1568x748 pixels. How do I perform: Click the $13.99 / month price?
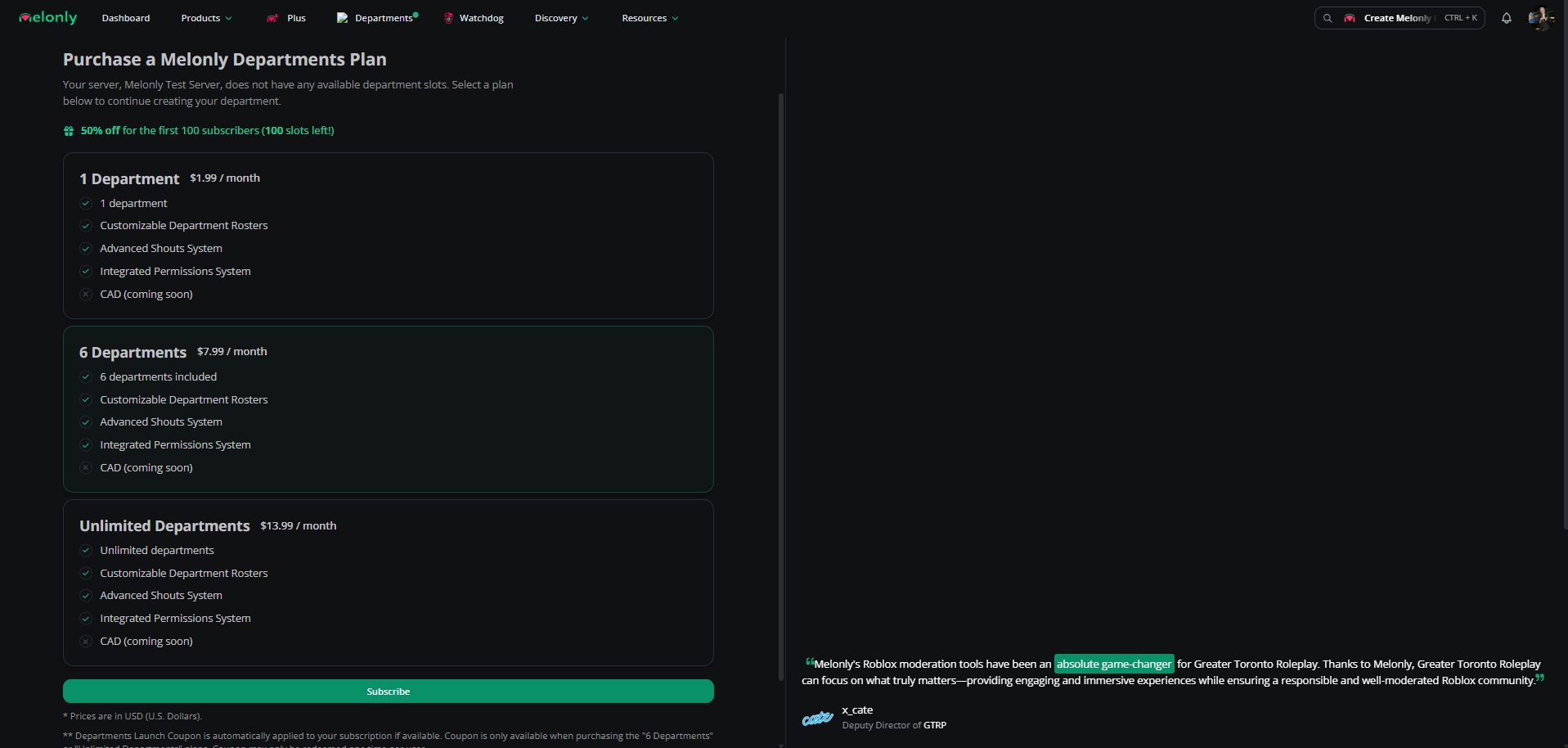[299, 525]
